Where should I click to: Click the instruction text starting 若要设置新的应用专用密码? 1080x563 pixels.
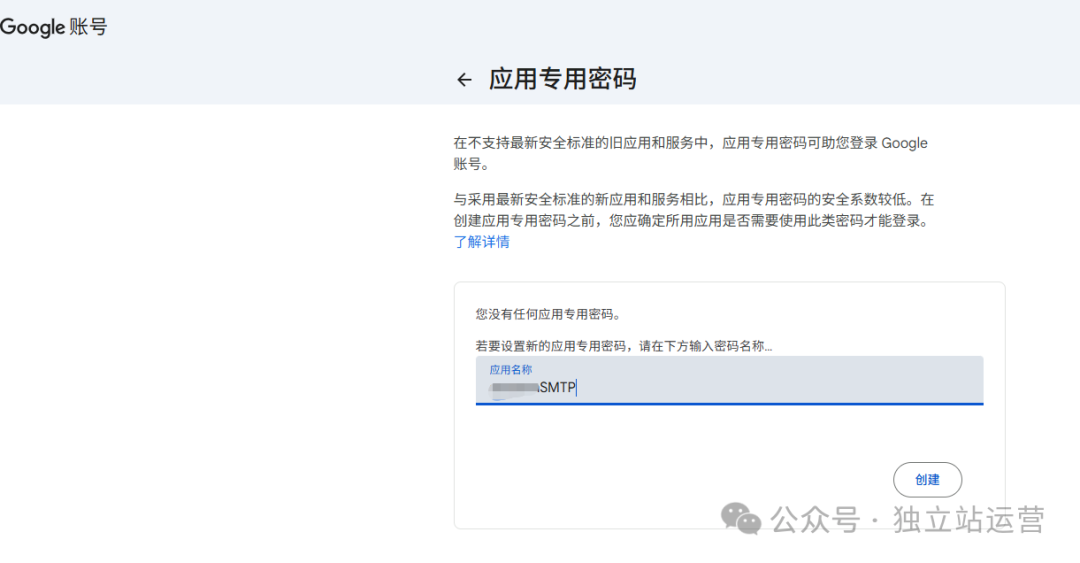point(623,346)
